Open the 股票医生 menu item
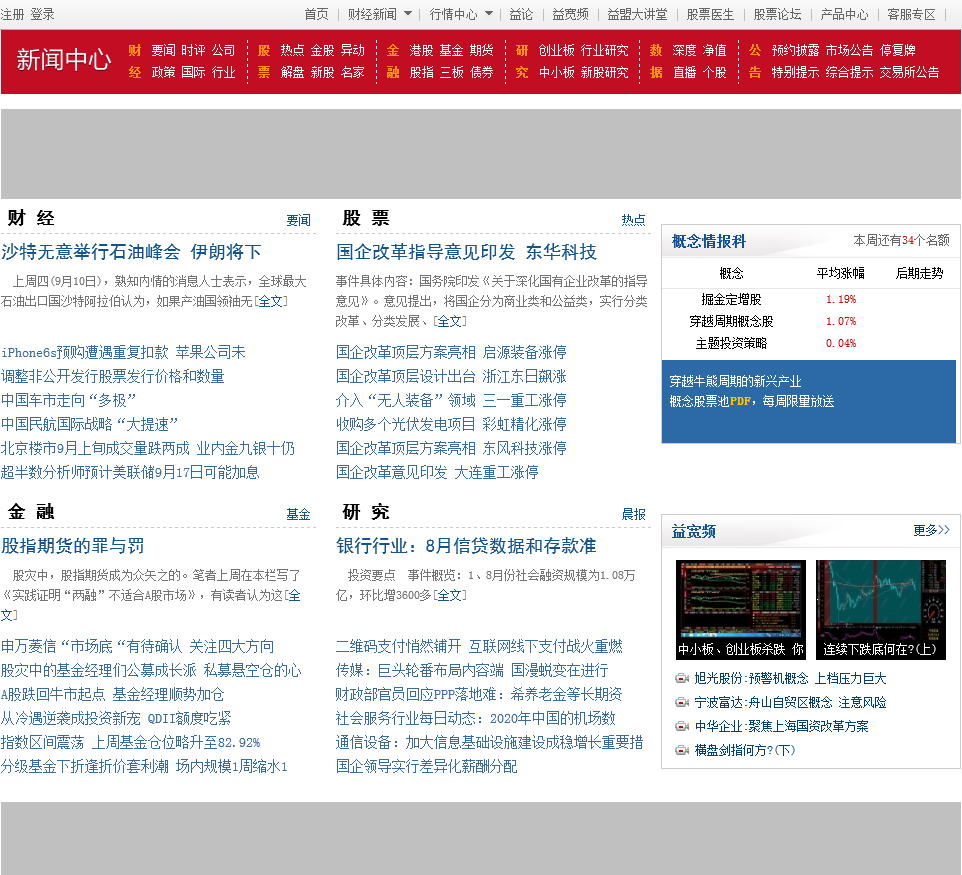 point(710,14)
